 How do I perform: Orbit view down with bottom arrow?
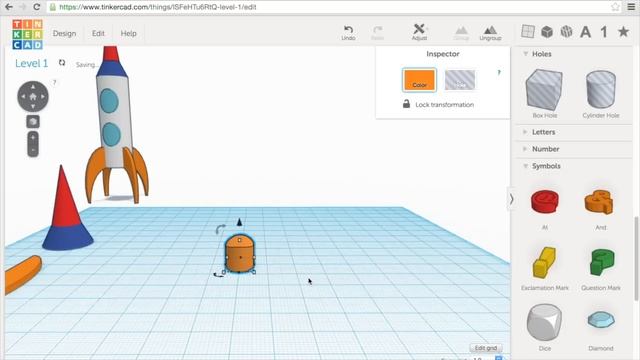[x=33, y=107]
